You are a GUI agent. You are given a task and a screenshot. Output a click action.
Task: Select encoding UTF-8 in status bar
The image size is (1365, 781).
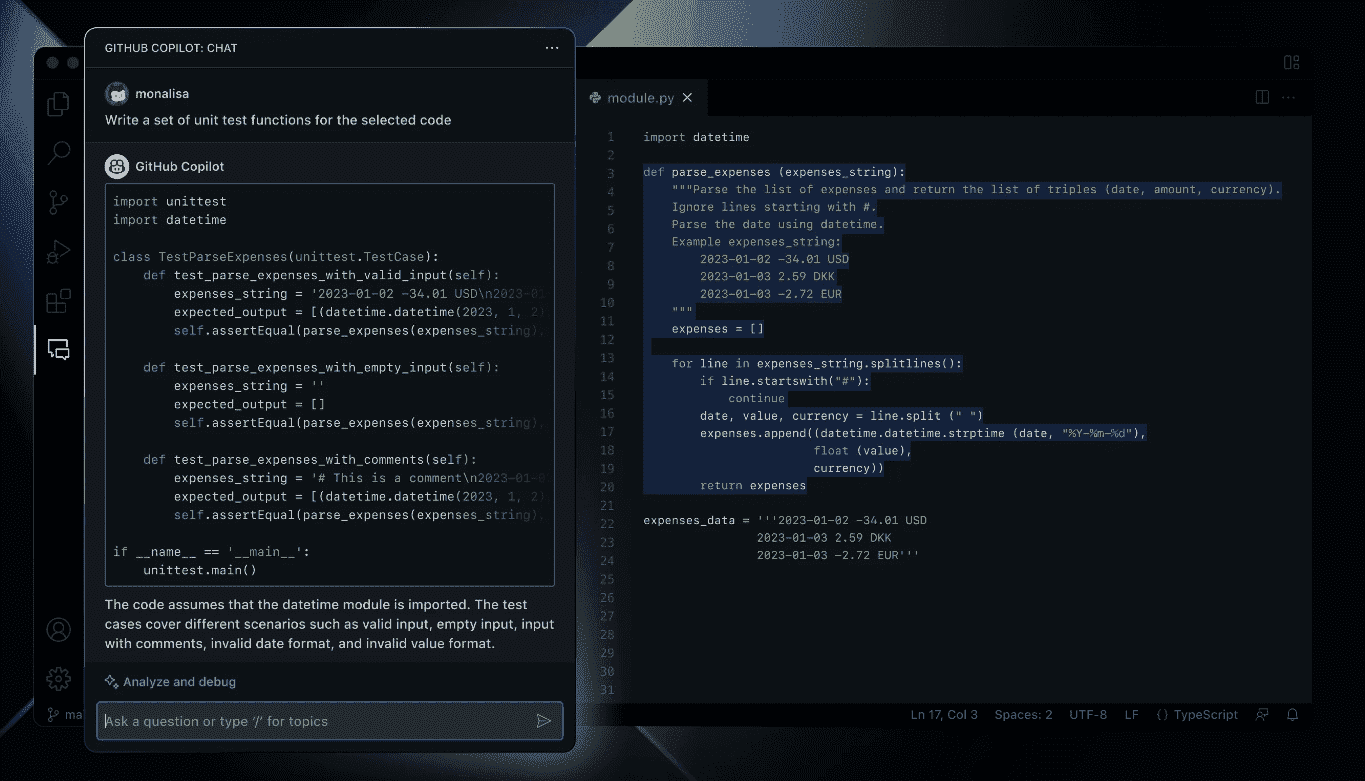click(1088, 715)
